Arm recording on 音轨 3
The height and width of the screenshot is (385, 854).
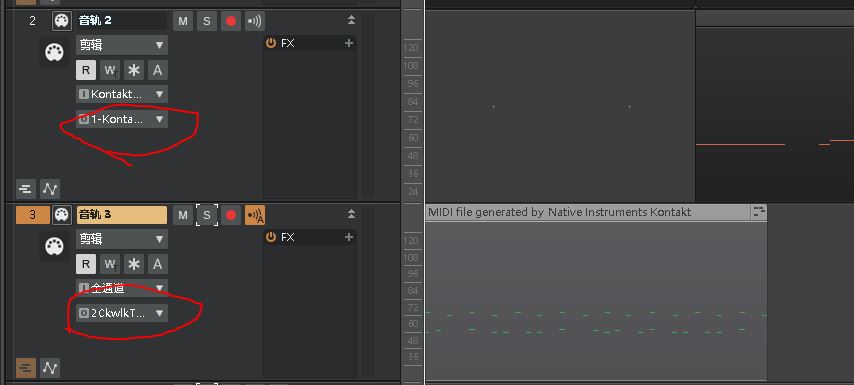[231, 215]
